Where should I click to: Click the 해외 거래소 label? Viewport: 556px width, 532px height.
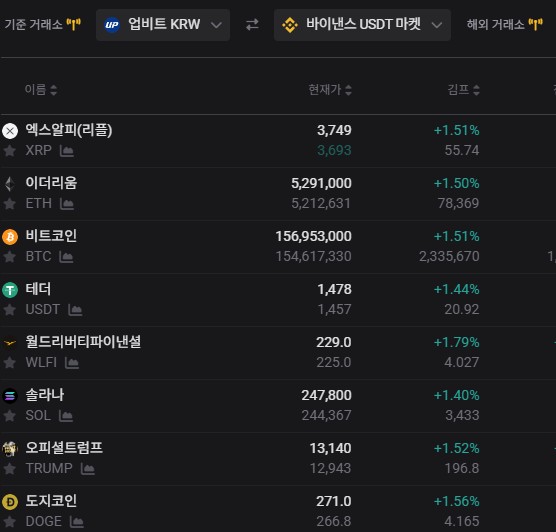495,24
